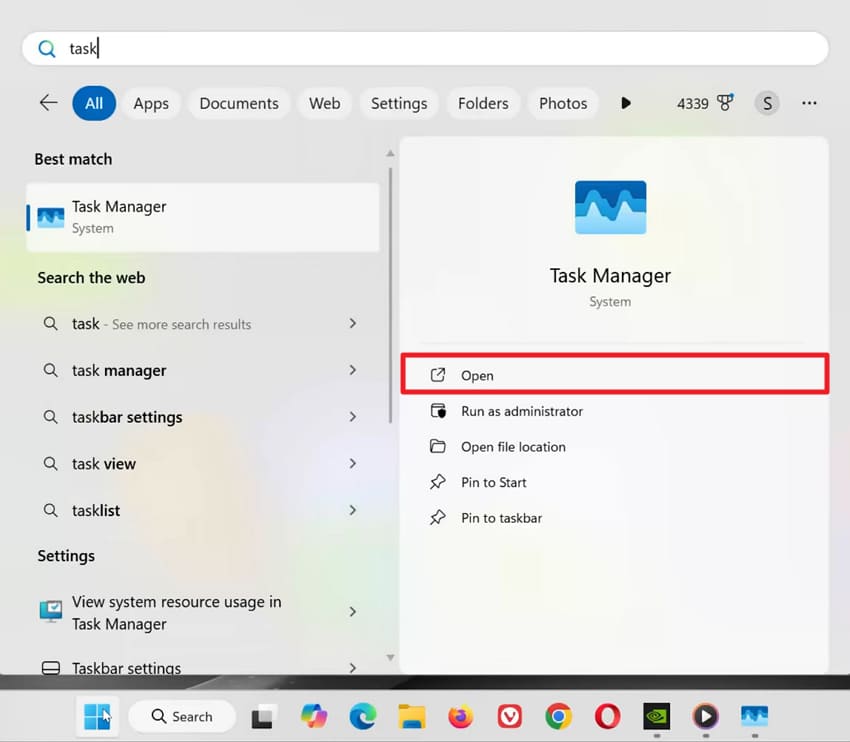Click the taskbar Search box
850x742 pixels.
(x=182, y=717)
